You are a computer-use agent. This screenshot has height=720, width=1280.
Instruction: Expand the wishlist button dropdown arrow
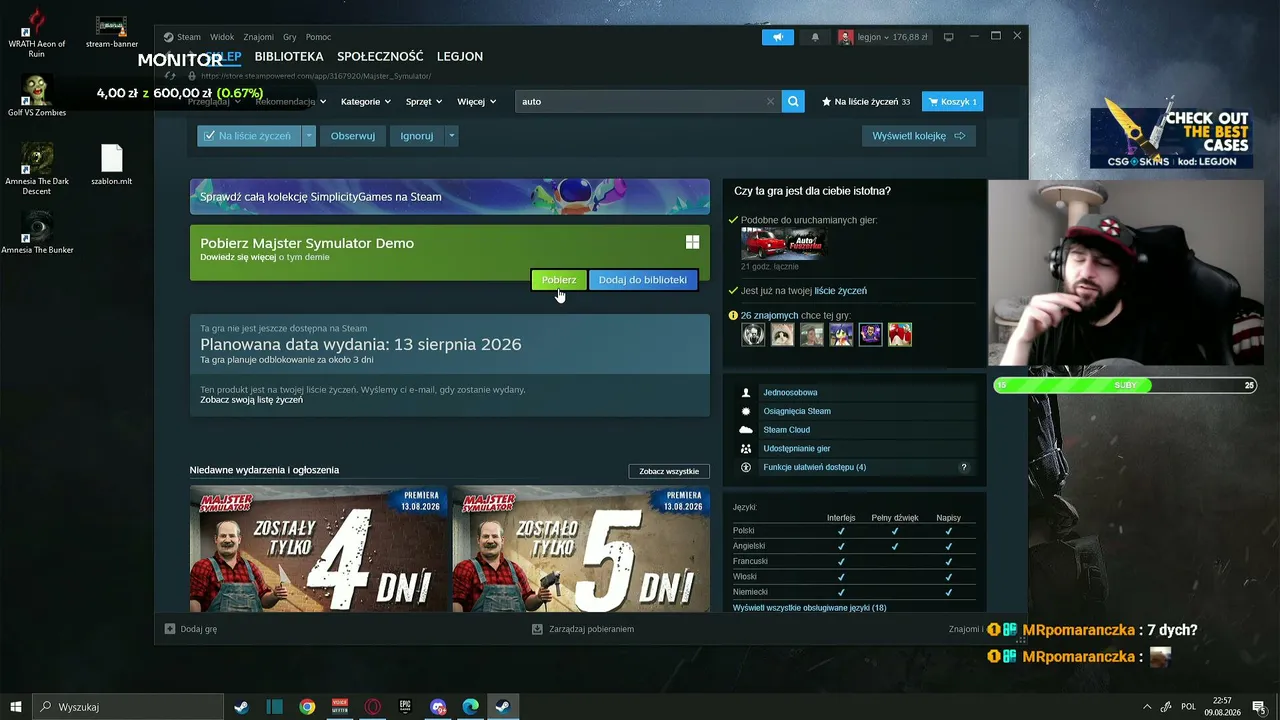tap(309, 136)
